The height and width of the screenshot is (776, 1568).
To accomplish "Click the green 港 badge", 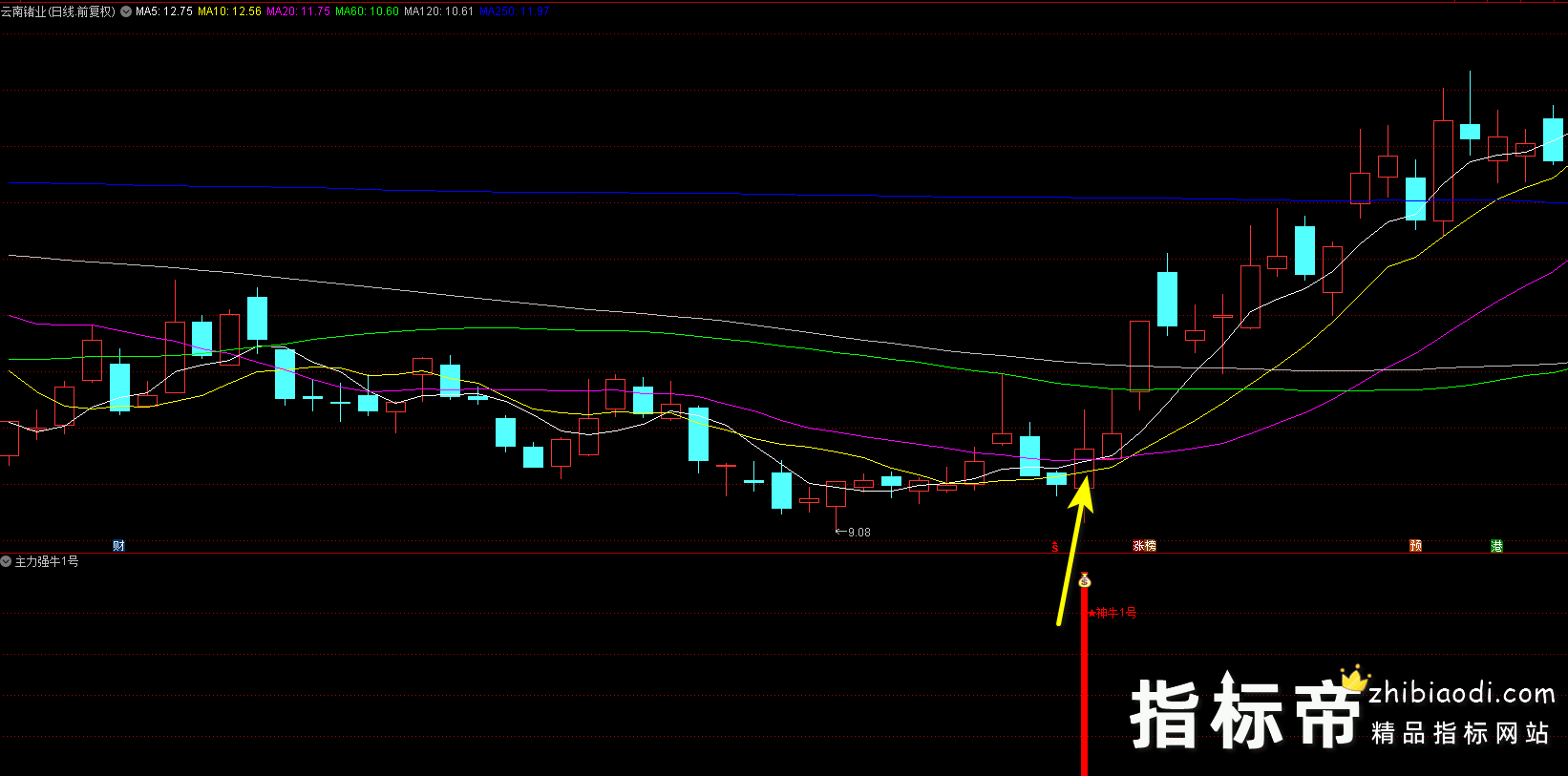I will (x=1496, y=546).
